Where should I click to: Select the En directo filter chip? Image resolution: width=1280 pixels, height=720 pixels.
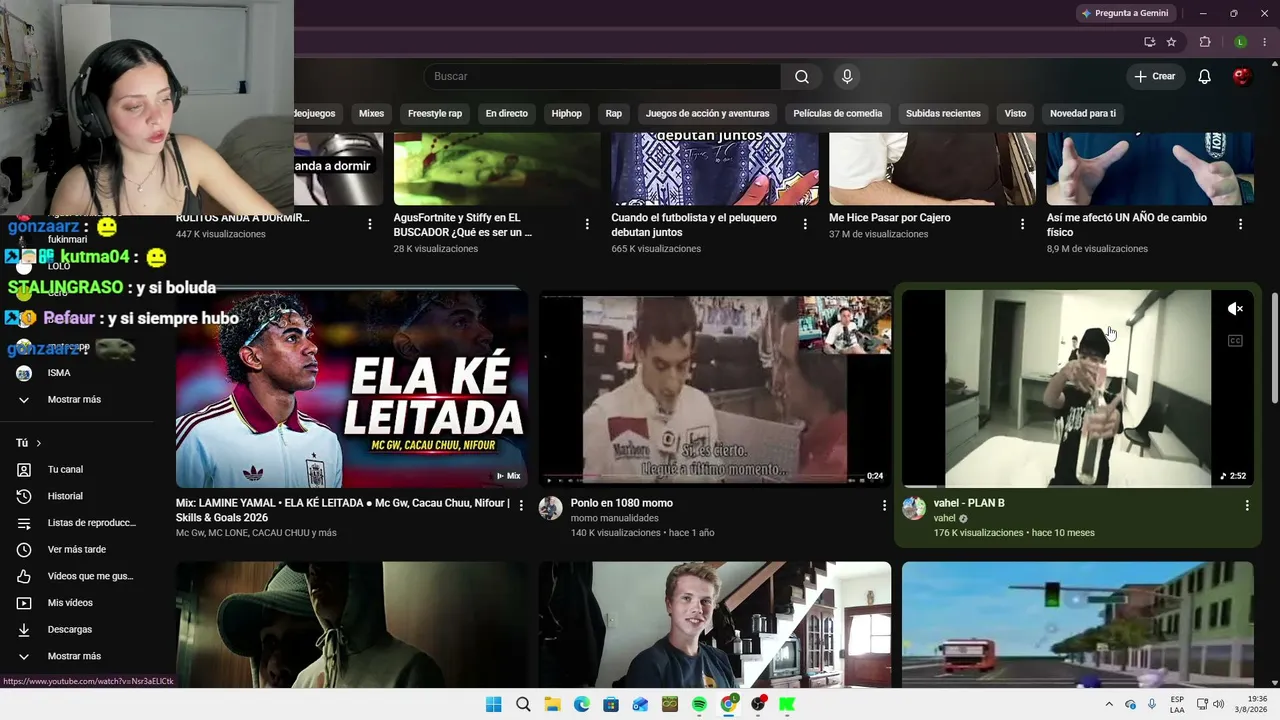507,113
